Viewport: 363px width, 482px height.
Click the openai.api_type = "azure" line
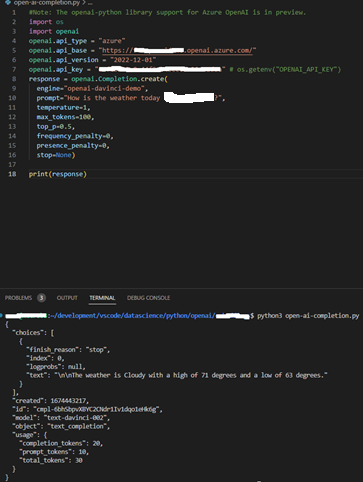pos(77,41)
